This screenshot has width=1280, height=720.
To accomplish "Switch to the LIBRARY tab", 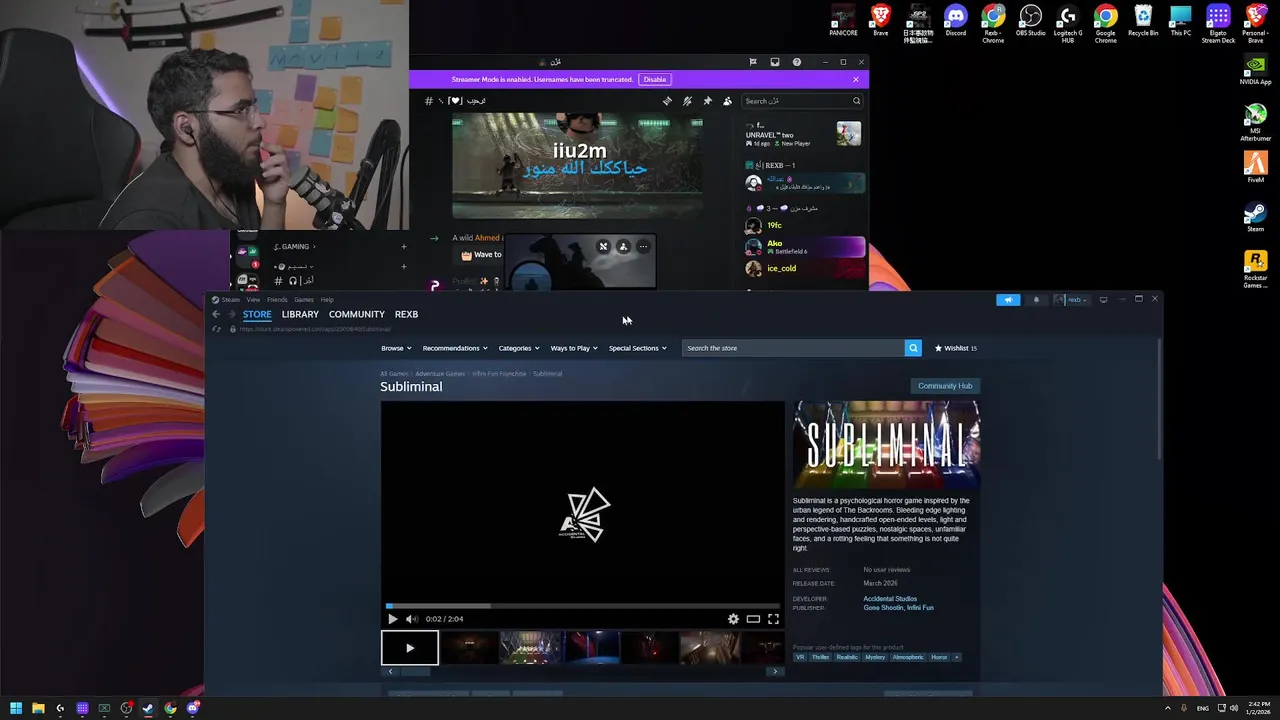I will click(300, 314).
